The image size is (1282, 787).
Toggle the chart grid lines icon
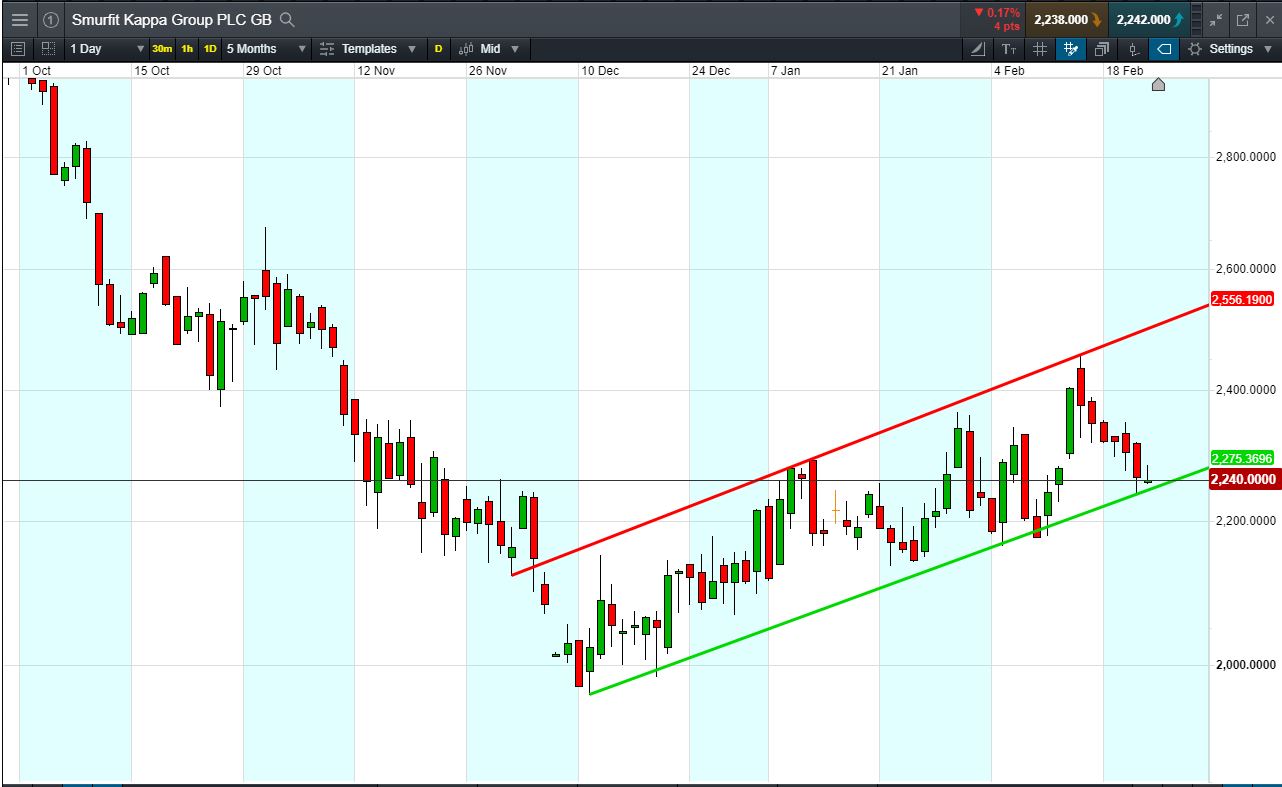tap(1040, 49)
